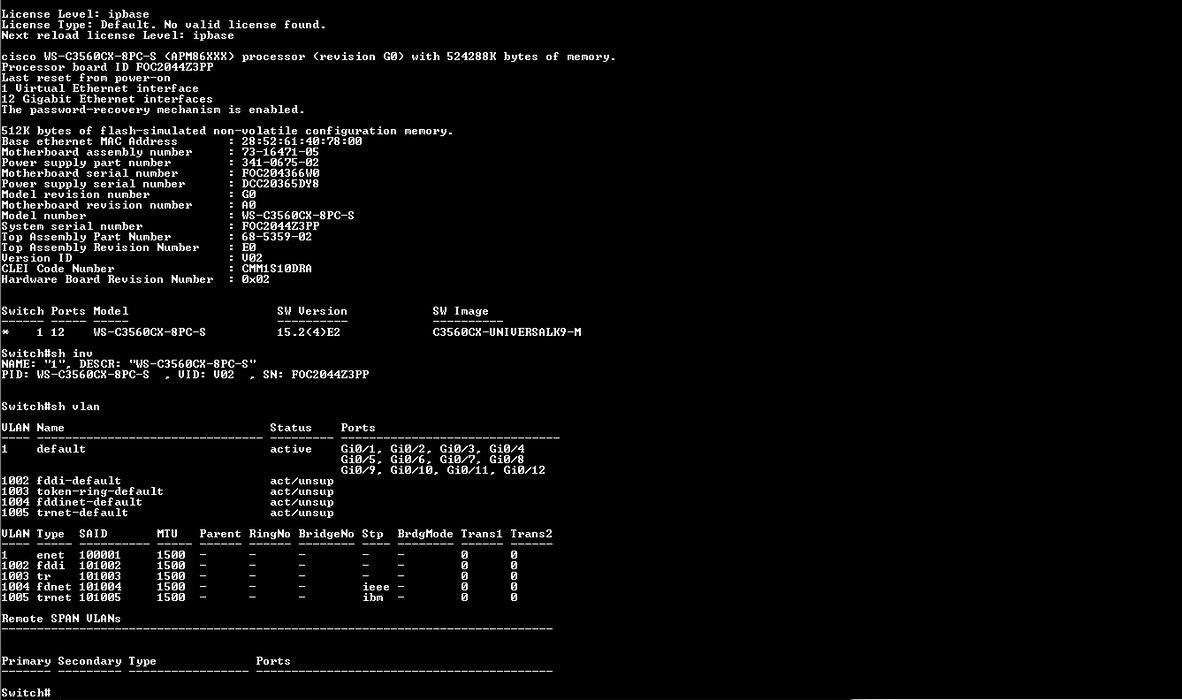The image size is (1182, 700).
Task: Select the 'token-ring-default' VLAN name
Action: pyautogui.click(x=100, y=491)
